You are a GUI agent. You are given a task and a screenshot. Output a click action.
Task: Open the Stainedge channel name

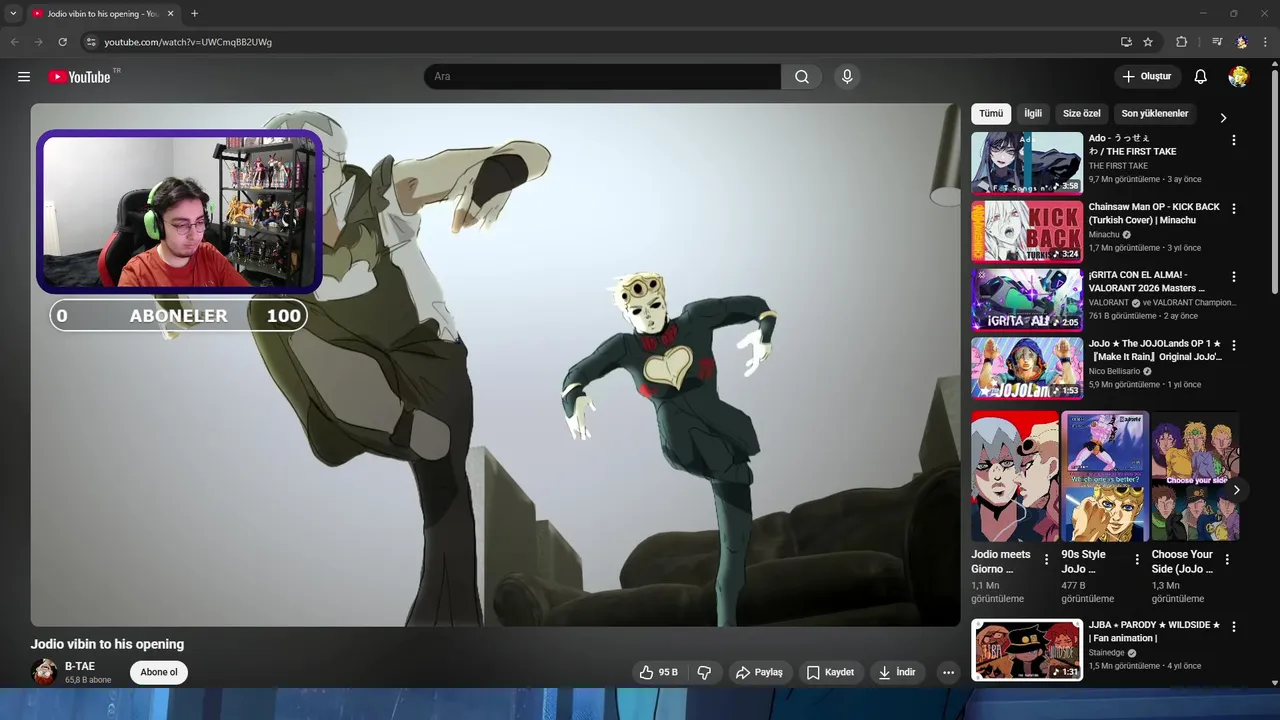click(x=1108, y=653)
